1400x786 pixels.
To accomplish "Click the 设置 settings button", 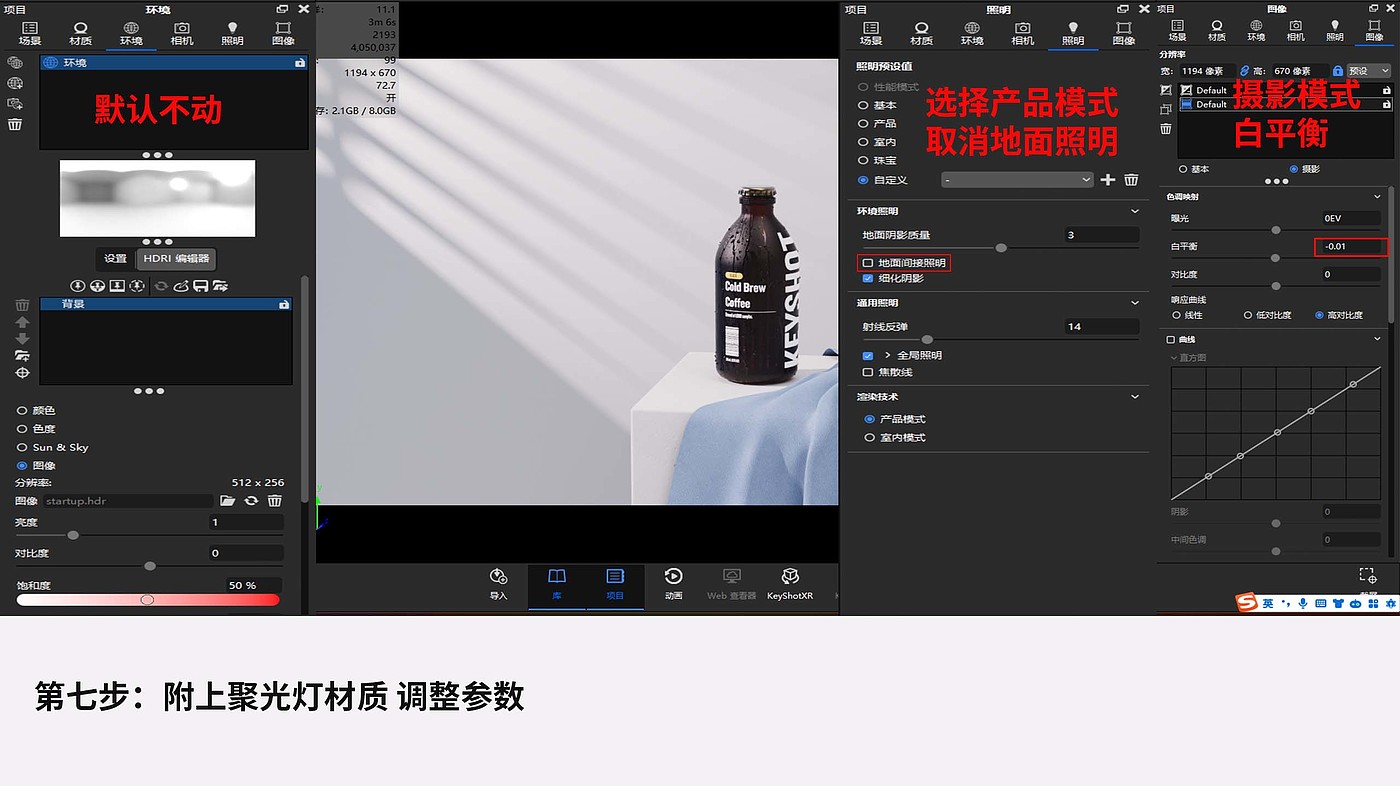I will pos(116,258).
